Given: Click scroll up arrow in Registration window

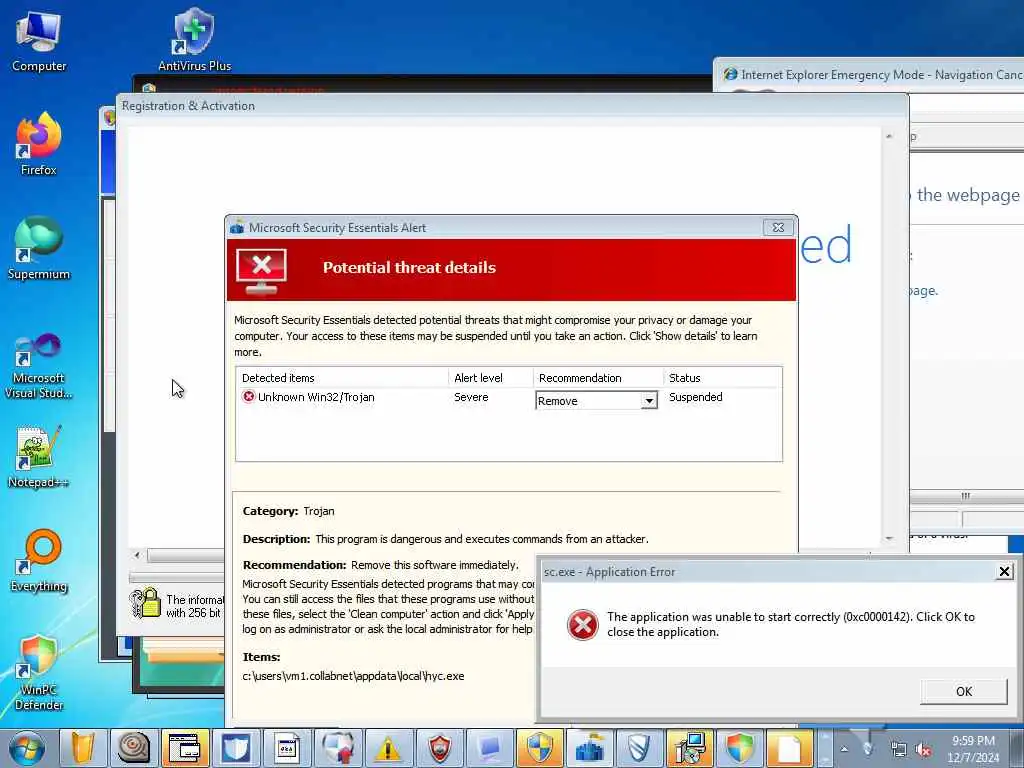Looking at the screenshot, I should click(889, 136).
